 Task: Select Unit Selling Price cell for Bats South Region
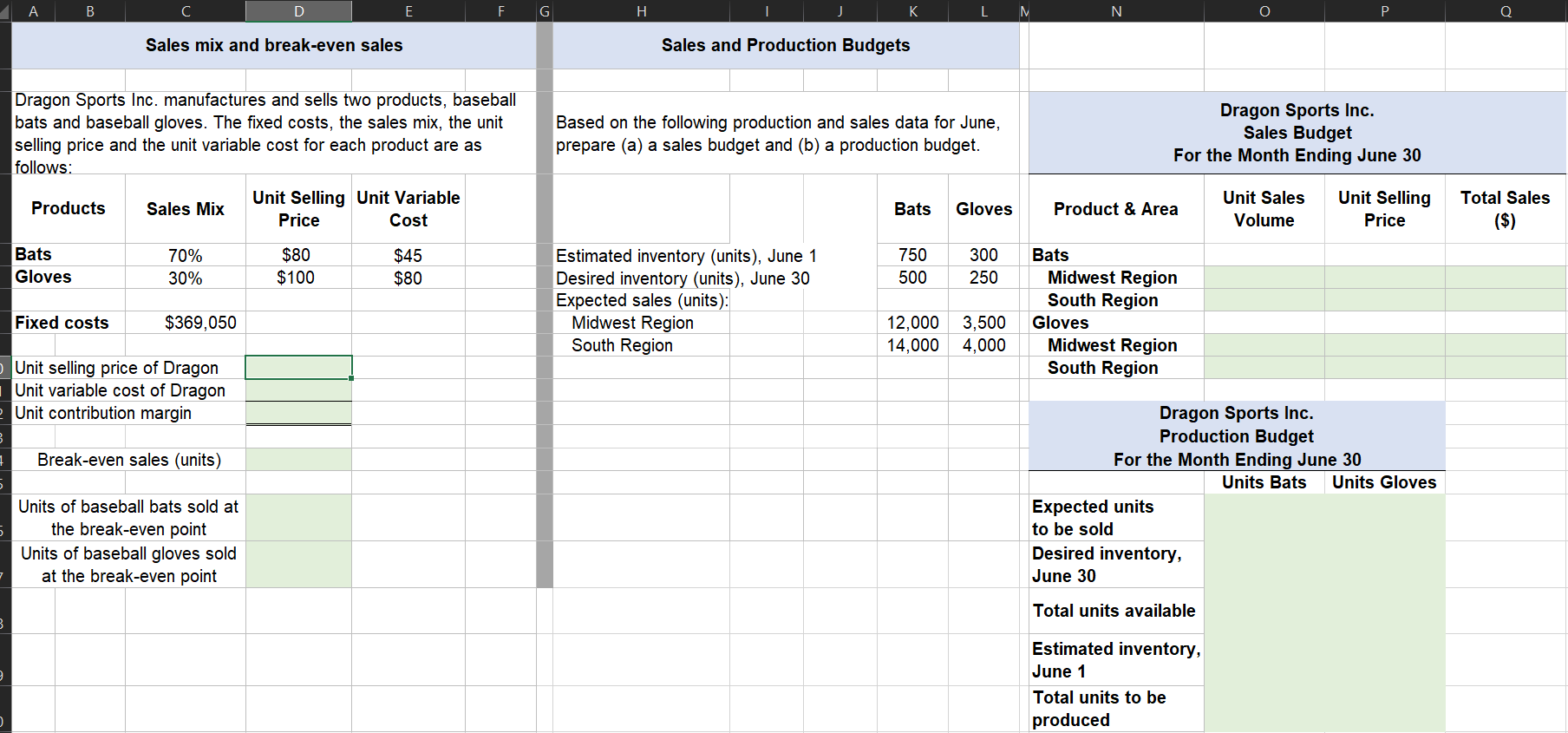click(1384, 300)
